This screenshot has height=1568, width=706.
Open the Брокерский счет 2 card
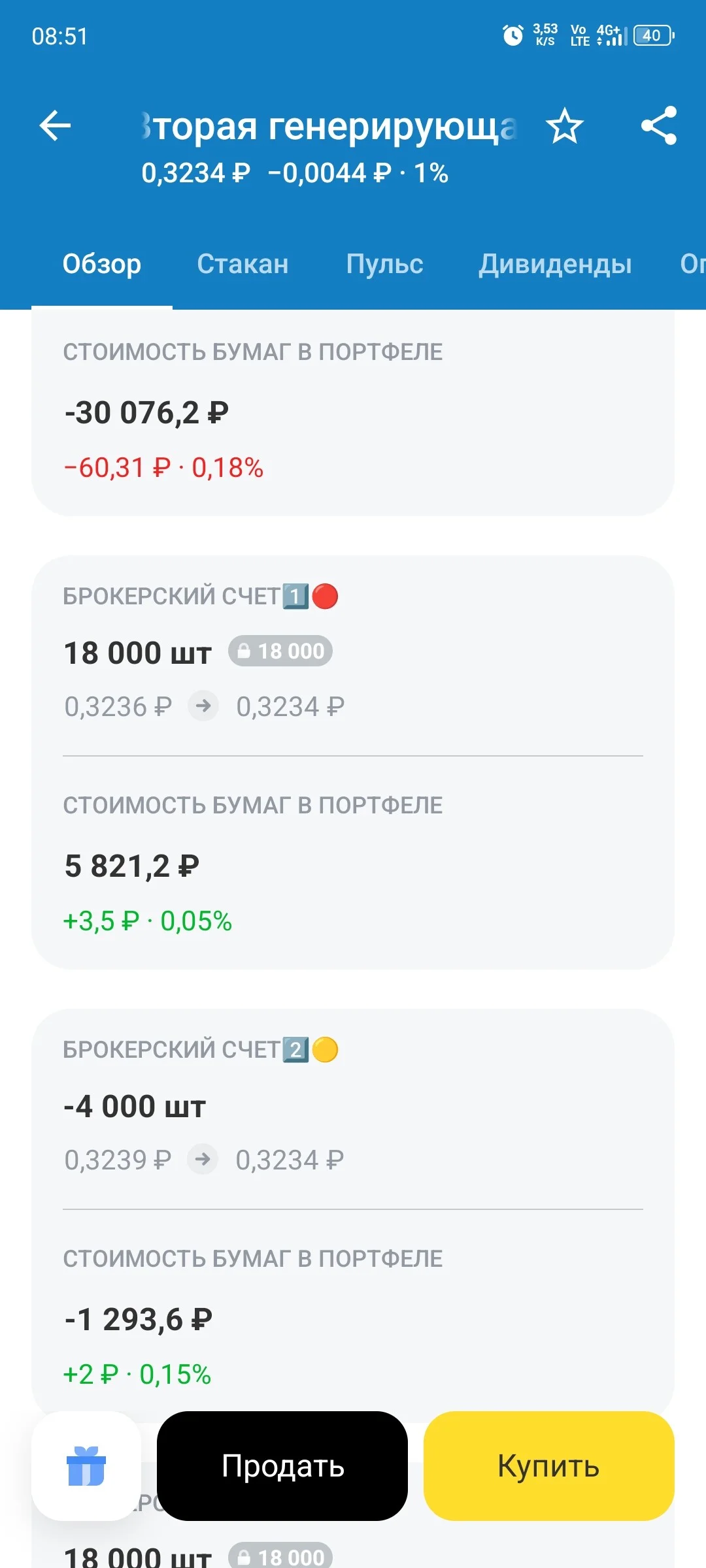click(x=353, y=1215)
